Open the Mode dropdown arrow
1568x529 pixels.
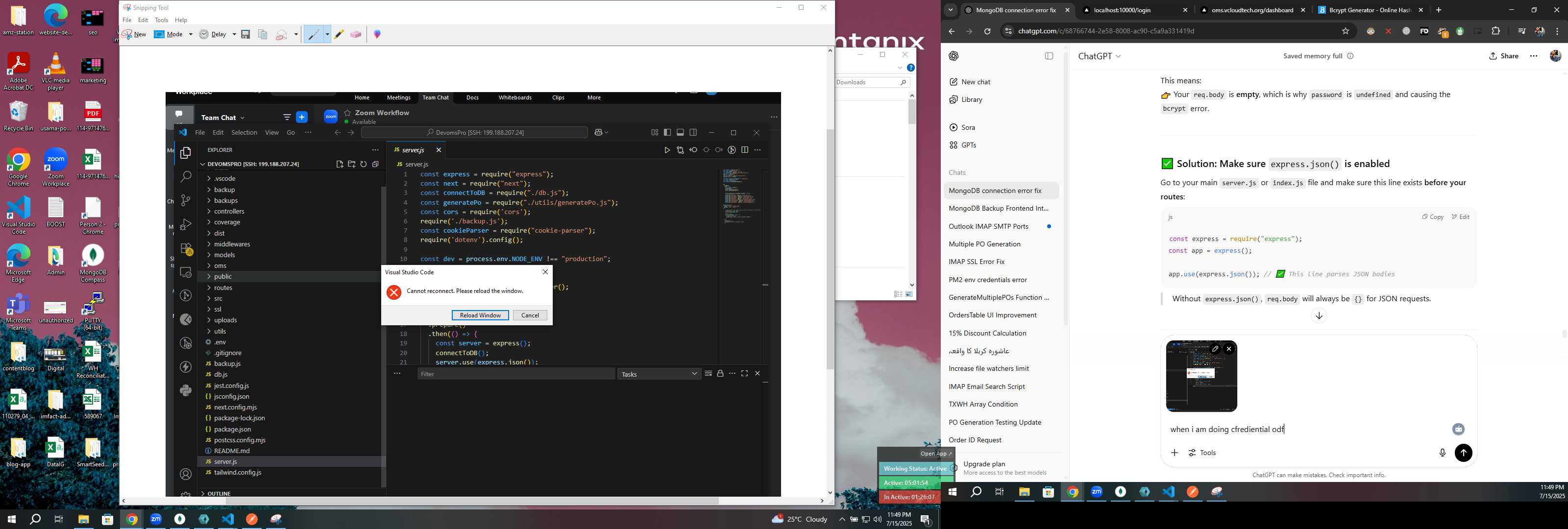pos(191,35)
